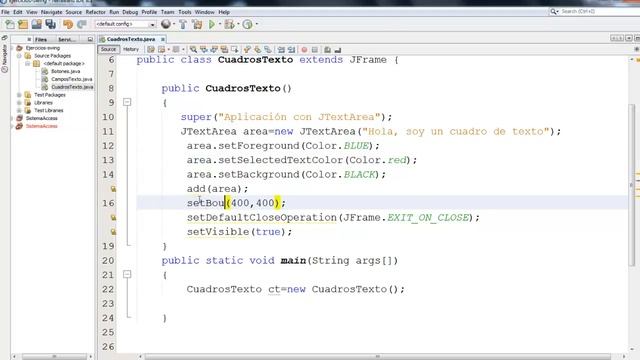Expand the Test Packages tree node
The height and width of the screenshot is (360, 640).
pos(19,95)
